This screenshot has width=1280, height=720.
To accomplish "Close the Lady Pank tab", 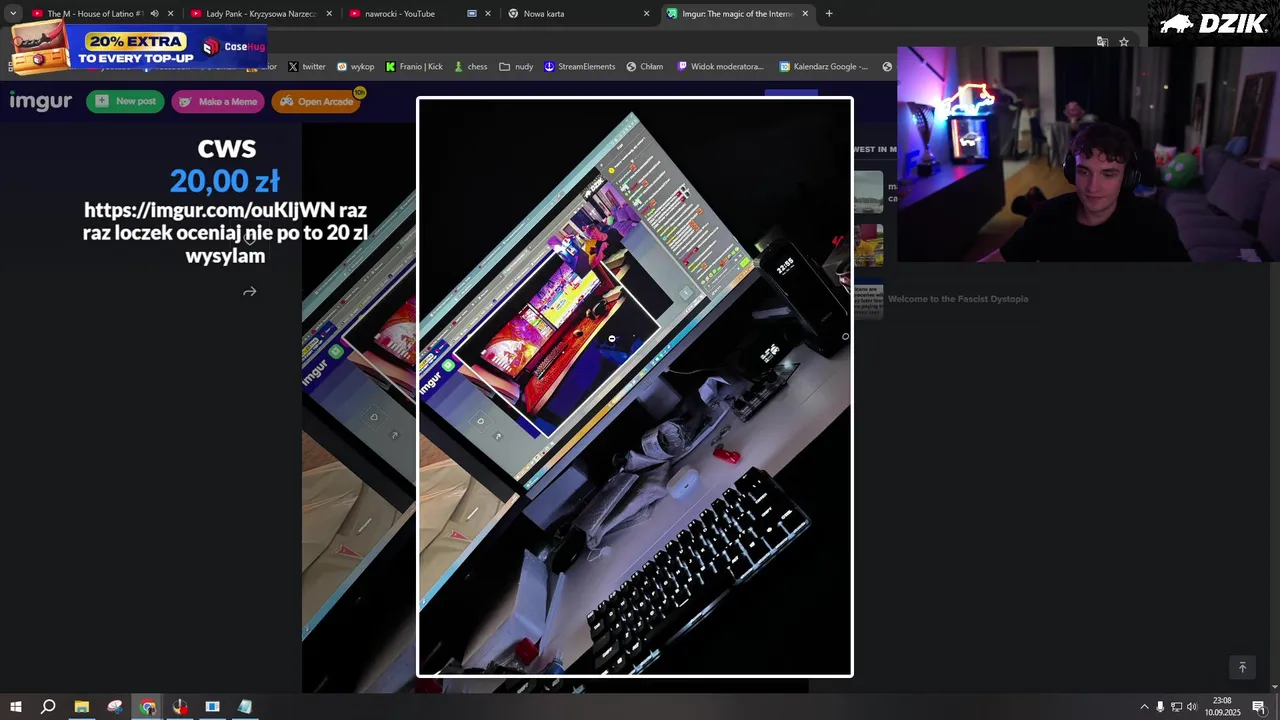I will [329, 14].
